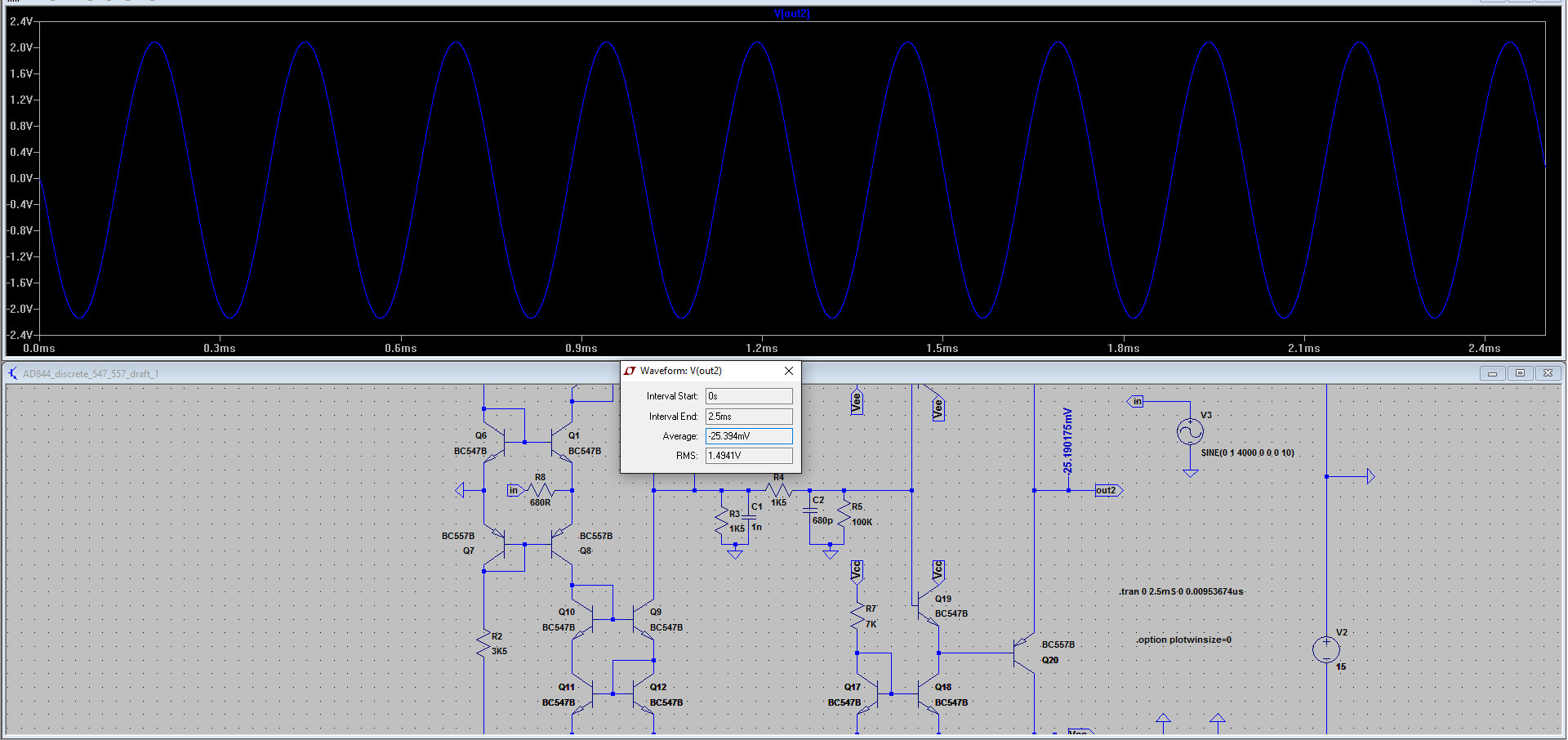Close the Waveform: V(out2) dialog

tap(788, 371)
